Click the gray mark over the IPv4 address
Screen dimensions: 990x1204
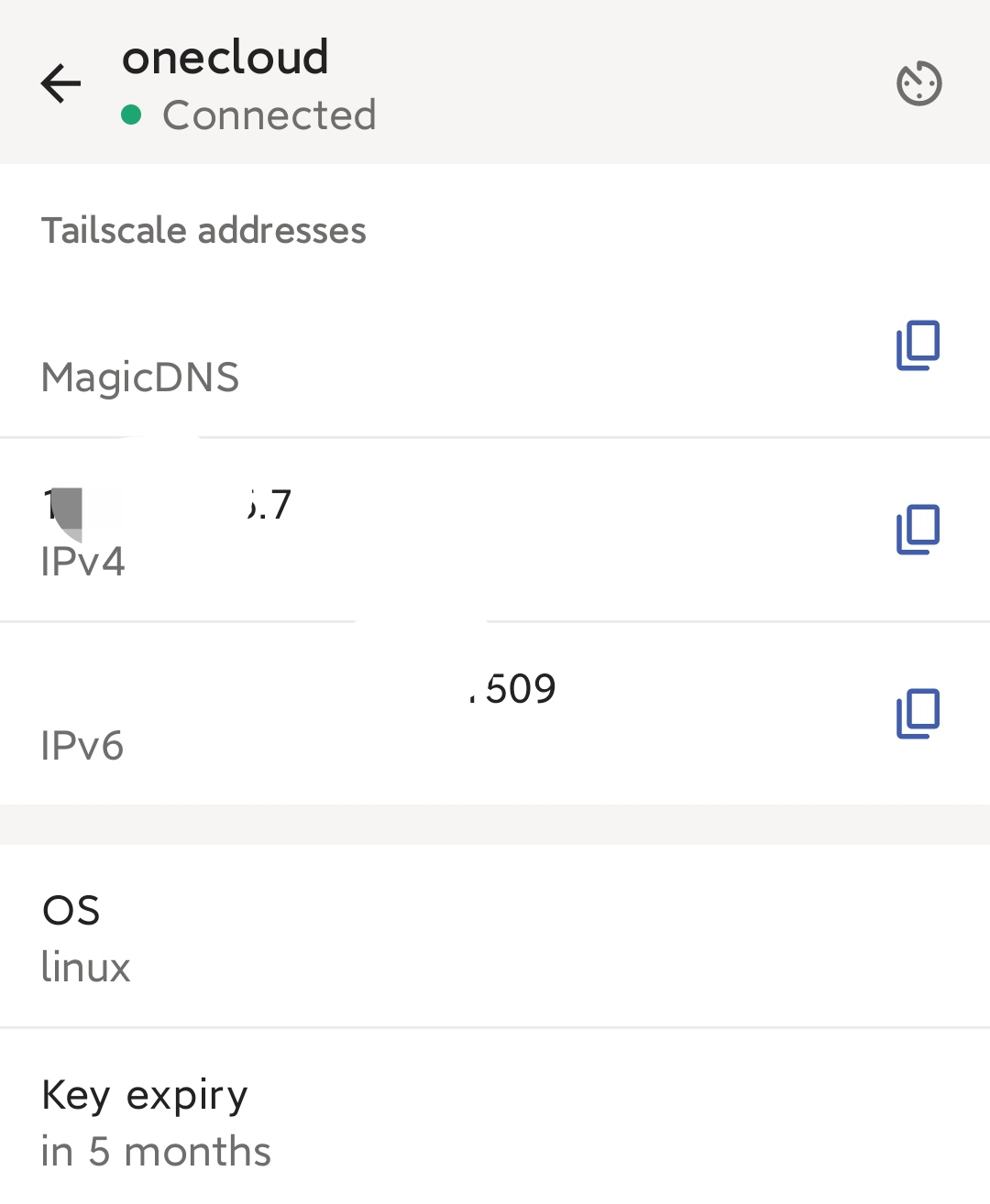67,511
